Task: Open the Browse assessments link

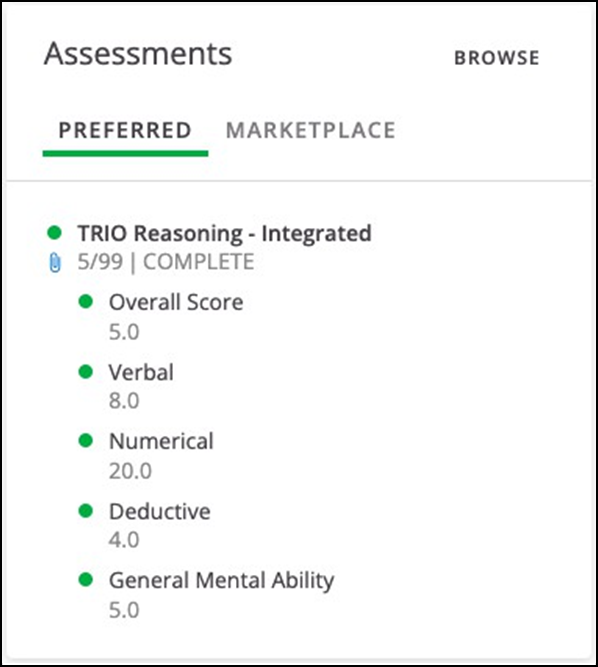Action: pos(497,58)
